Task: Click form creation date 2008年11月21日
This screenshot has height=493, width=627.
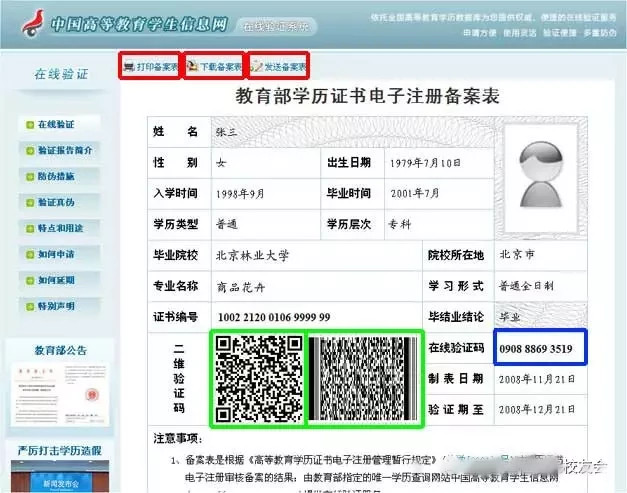Action: pos(537,379)
